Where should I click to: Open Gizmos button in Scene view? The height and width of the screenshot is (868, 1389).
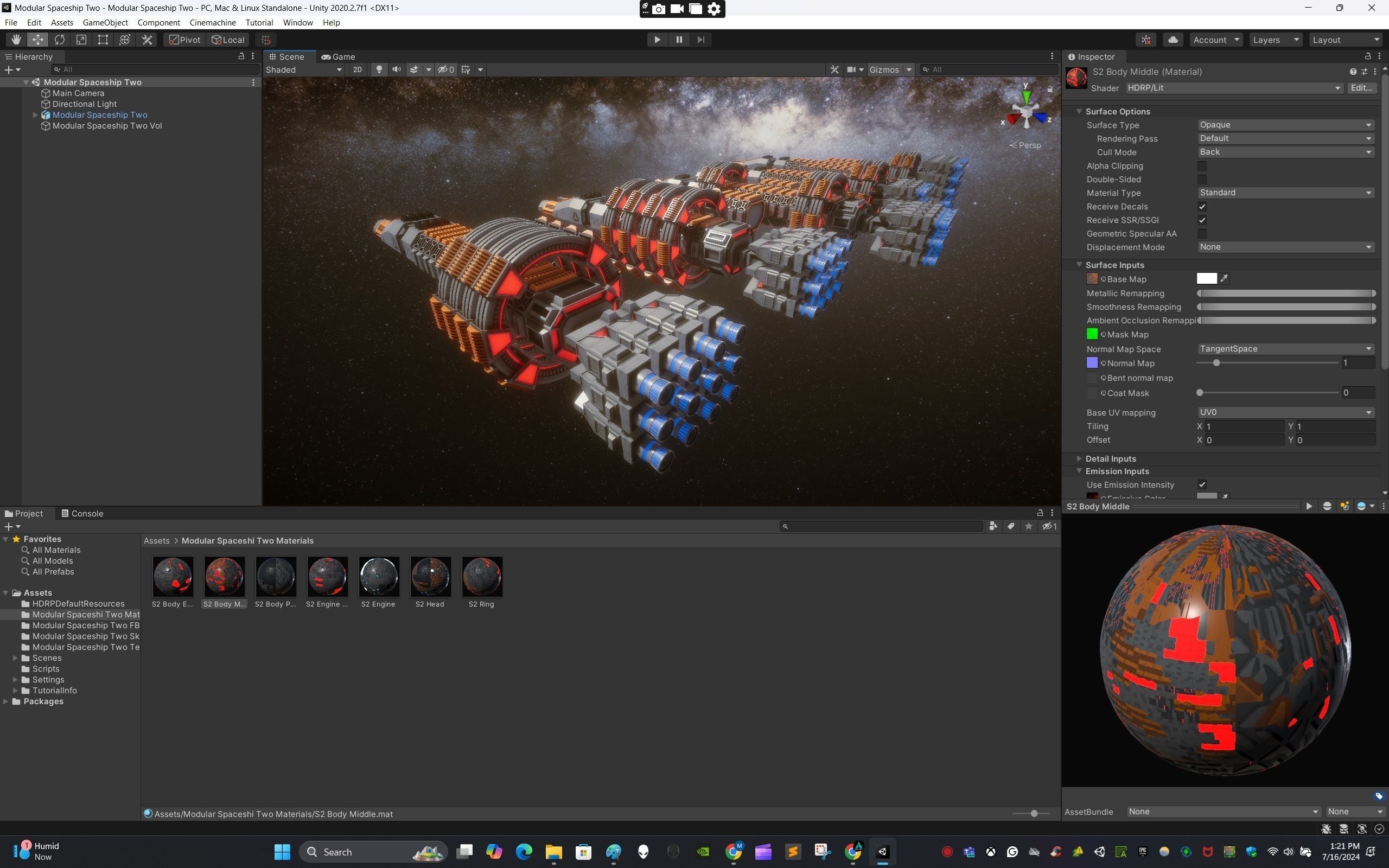[x=884, y=69]
